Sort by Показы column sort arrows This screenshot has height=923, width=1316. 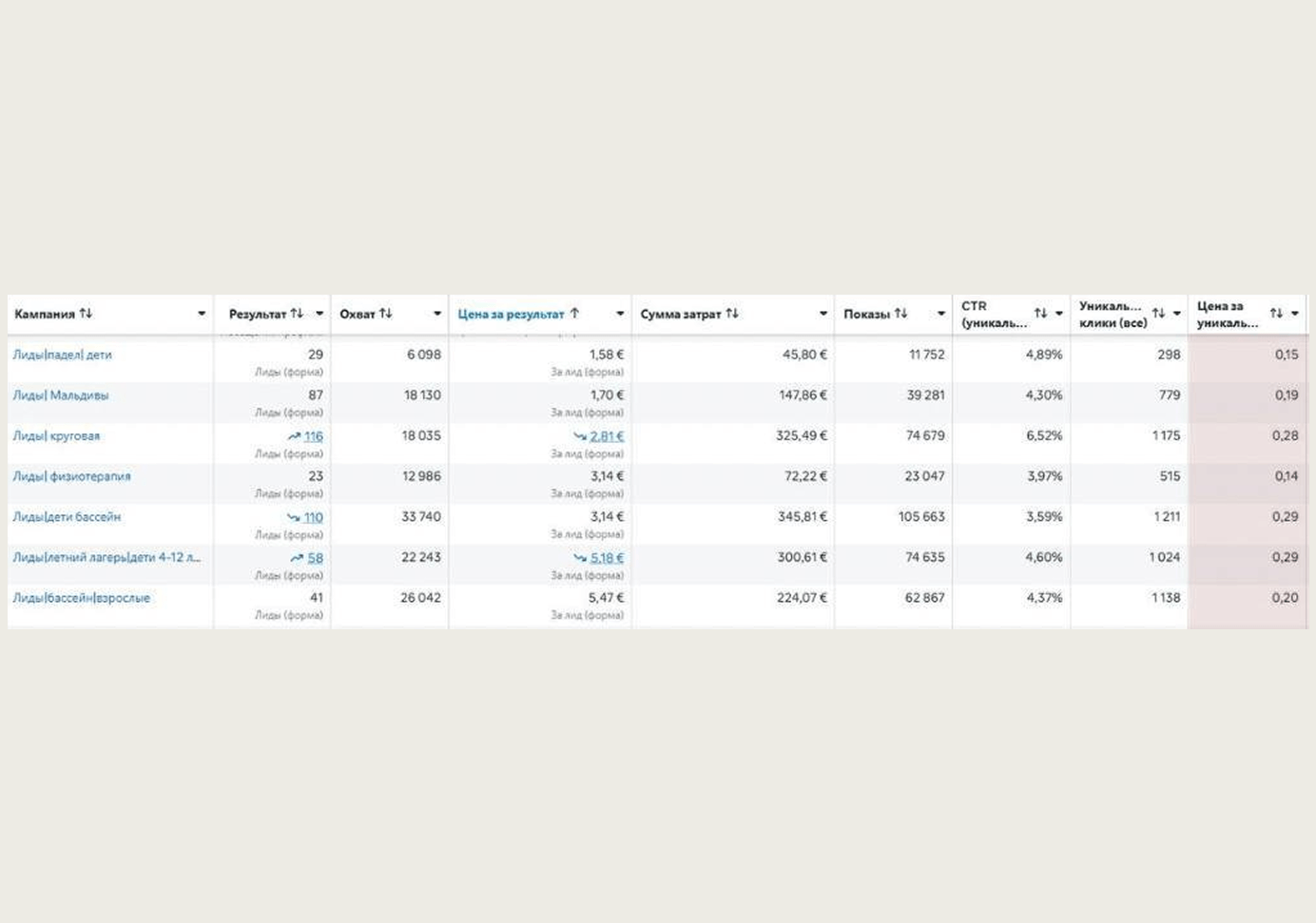[900, 314]
